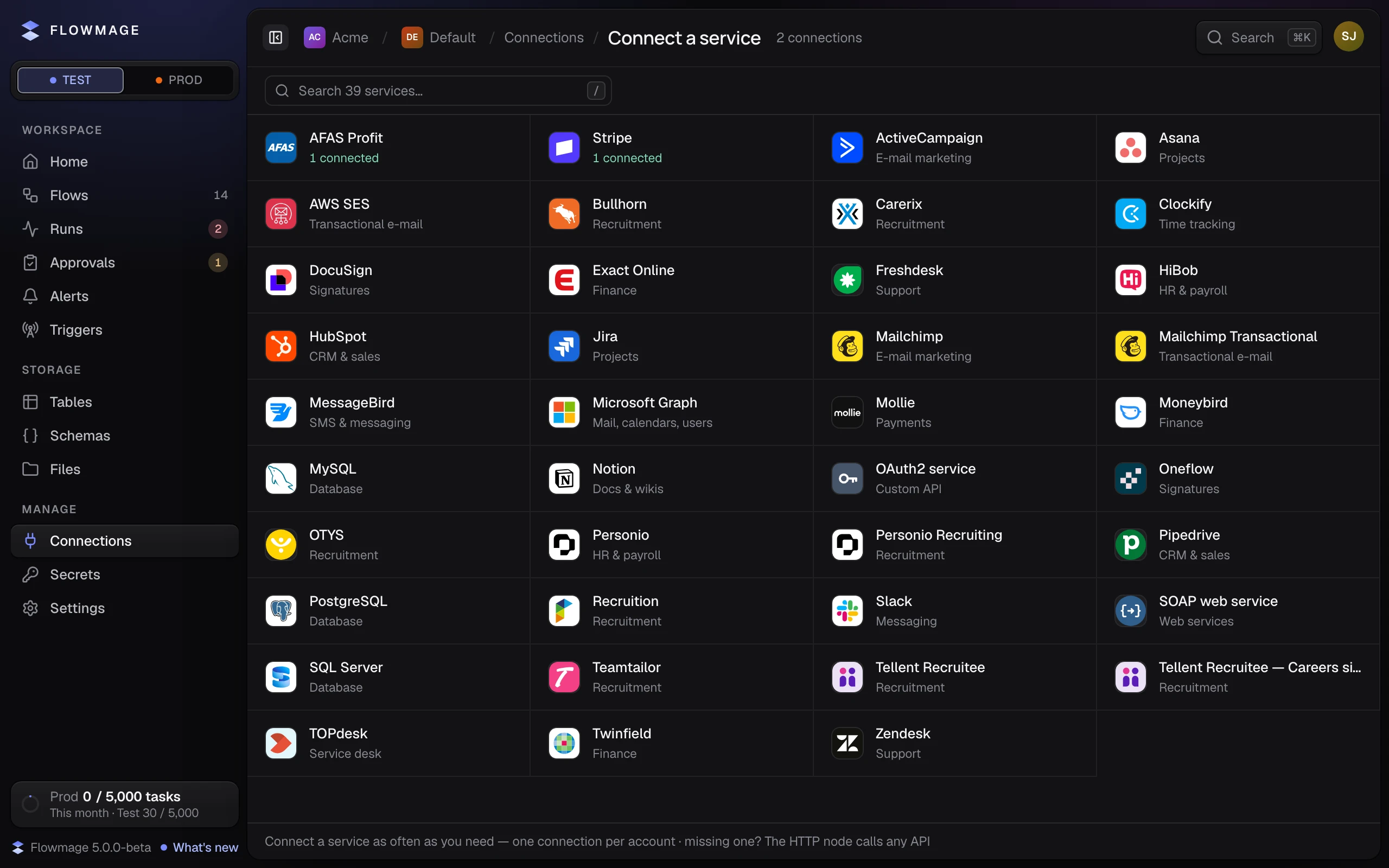Select the ActiveCampaign logo icon
This screenshot has height=868, width=1389.
coord(847,148)
